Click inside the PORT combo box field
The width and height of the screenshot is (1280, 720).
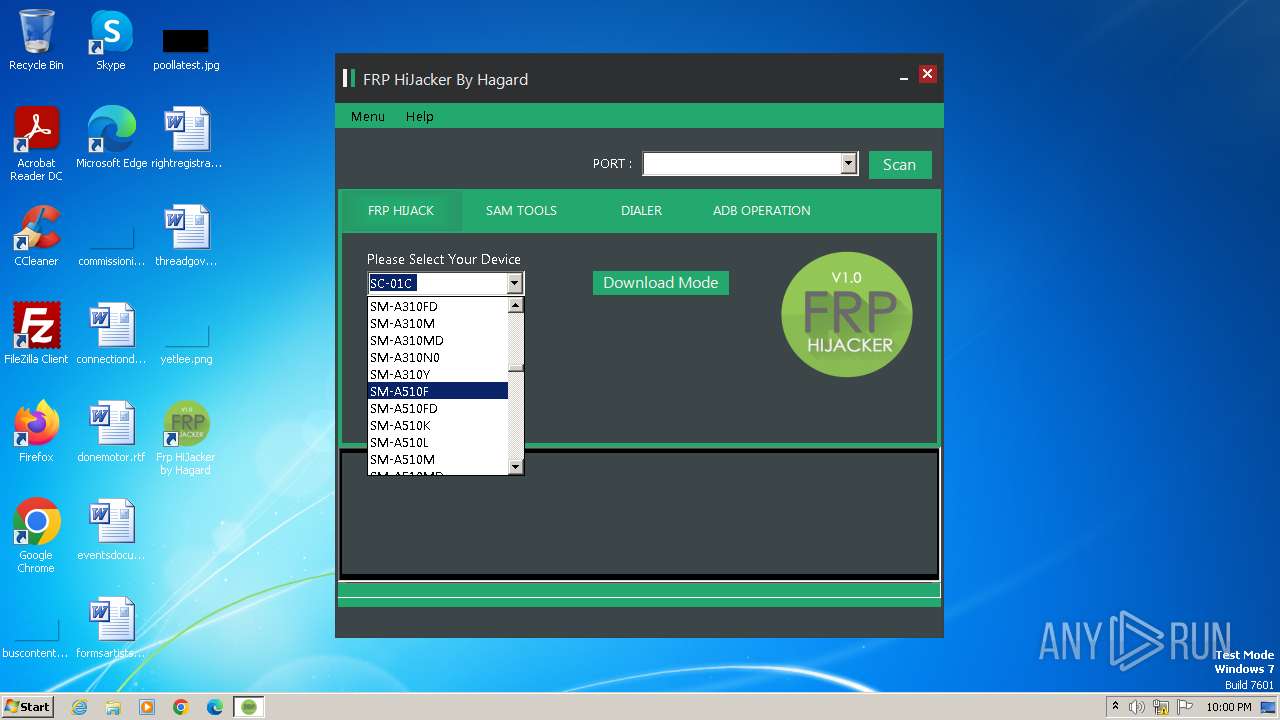[741, 163]
